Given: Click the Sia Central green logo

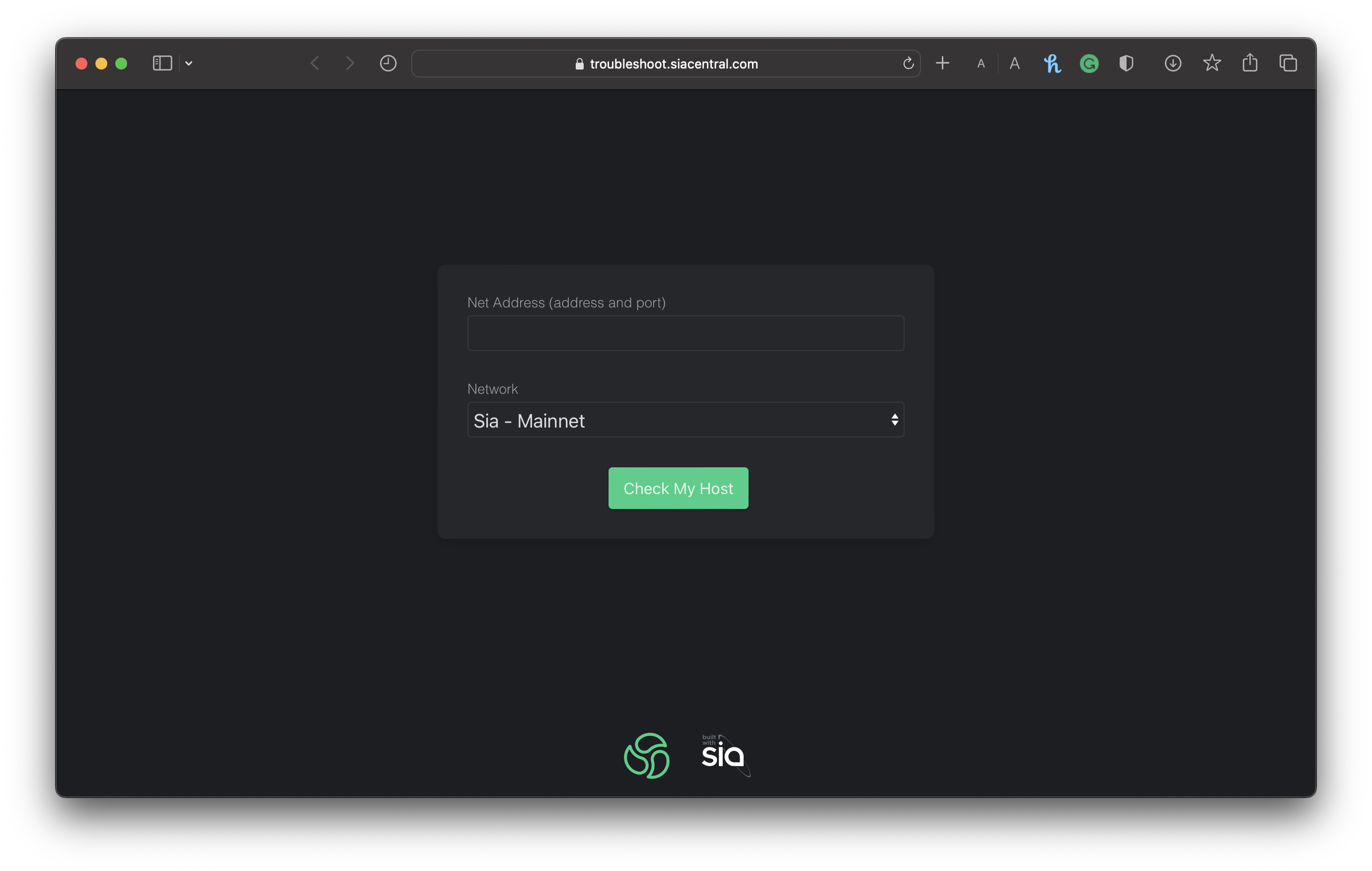Looking at the screenshot, I should click(647, 755).
